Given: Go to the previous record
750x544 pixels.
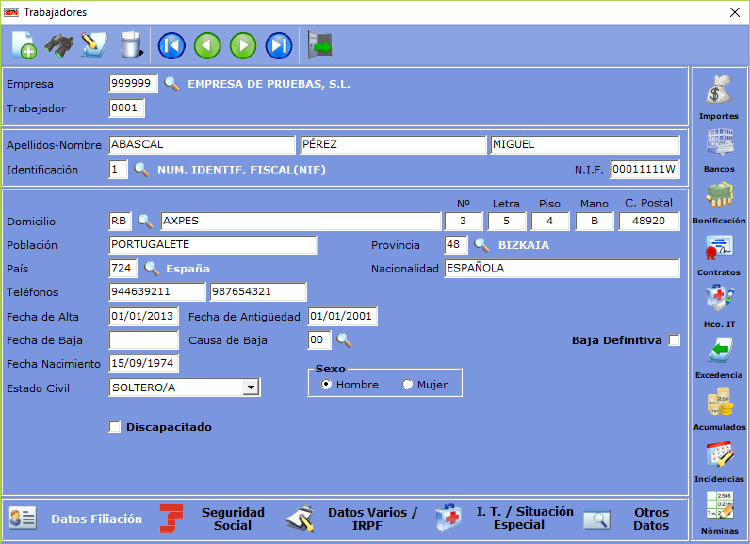Looking at the screenshot, I should [x=207, y=46].
